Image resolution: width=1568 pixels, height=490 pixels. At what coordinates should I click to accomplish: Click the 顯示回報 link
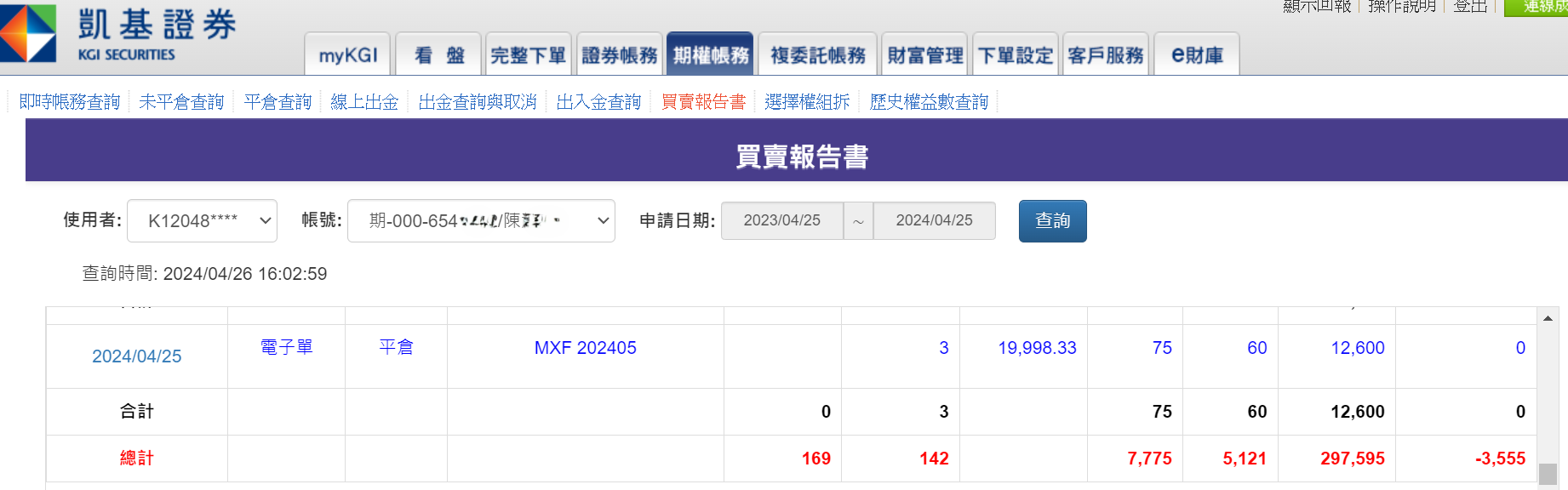click(x=1317, y=6)
